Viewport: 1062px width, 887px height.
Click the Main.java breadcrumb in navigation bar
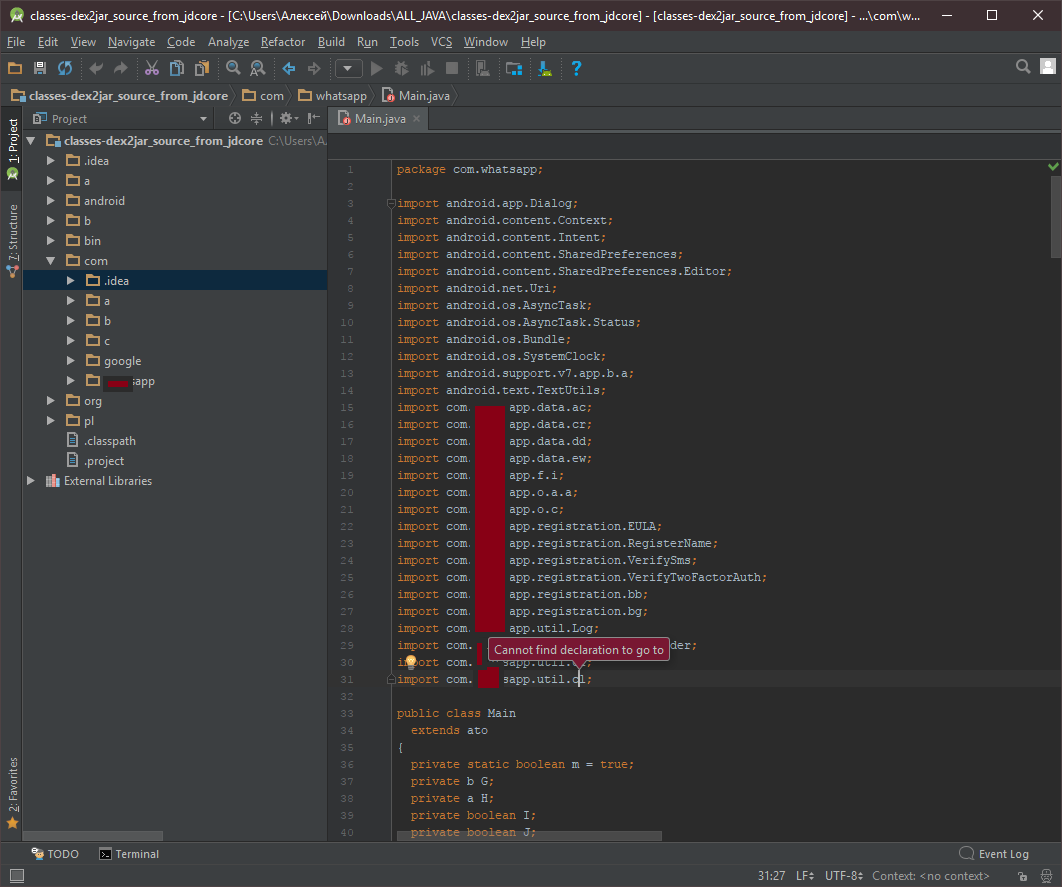pos(416,95)
